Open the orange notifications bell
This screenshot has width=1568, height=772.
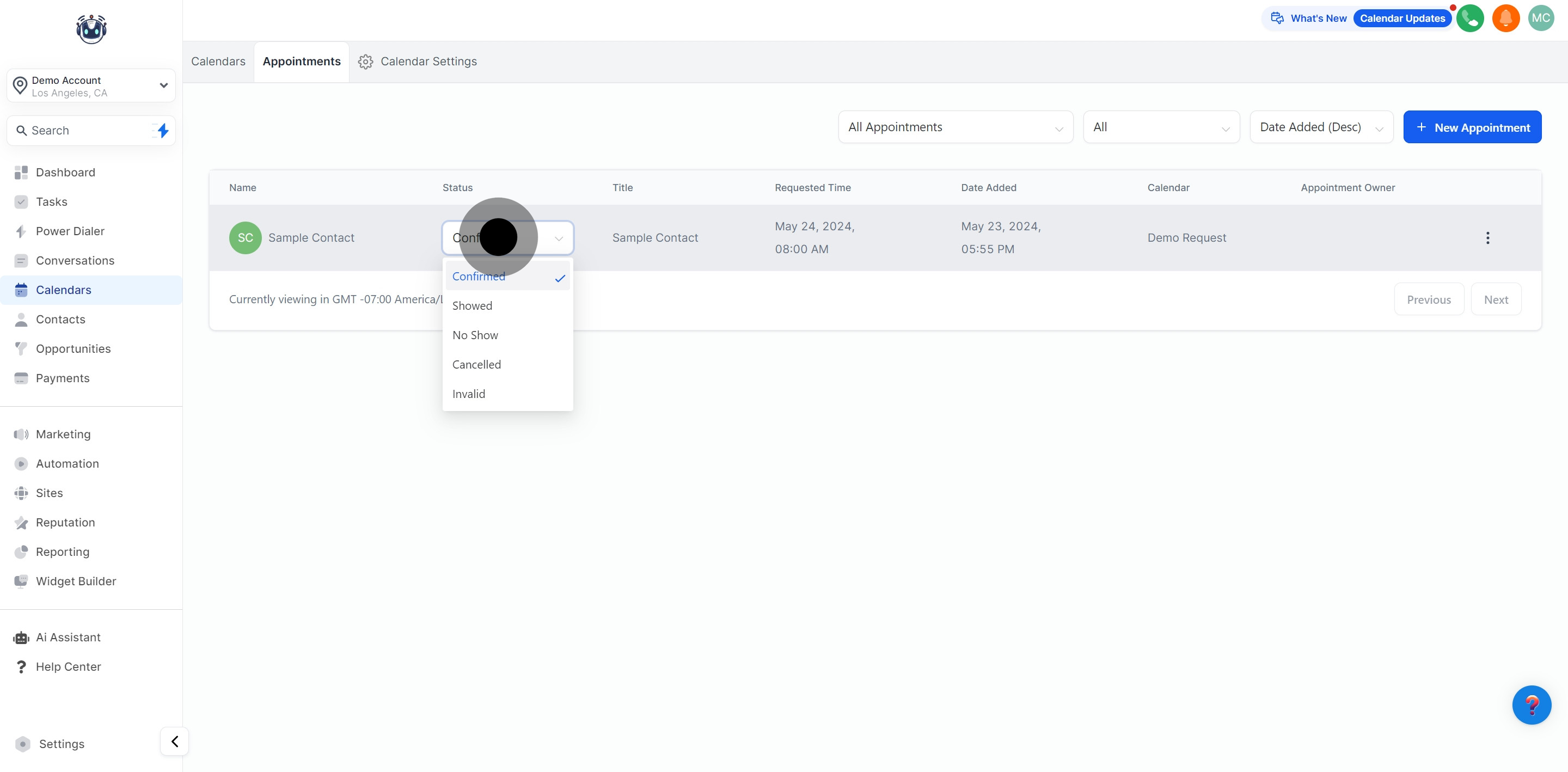[1506, 19]
